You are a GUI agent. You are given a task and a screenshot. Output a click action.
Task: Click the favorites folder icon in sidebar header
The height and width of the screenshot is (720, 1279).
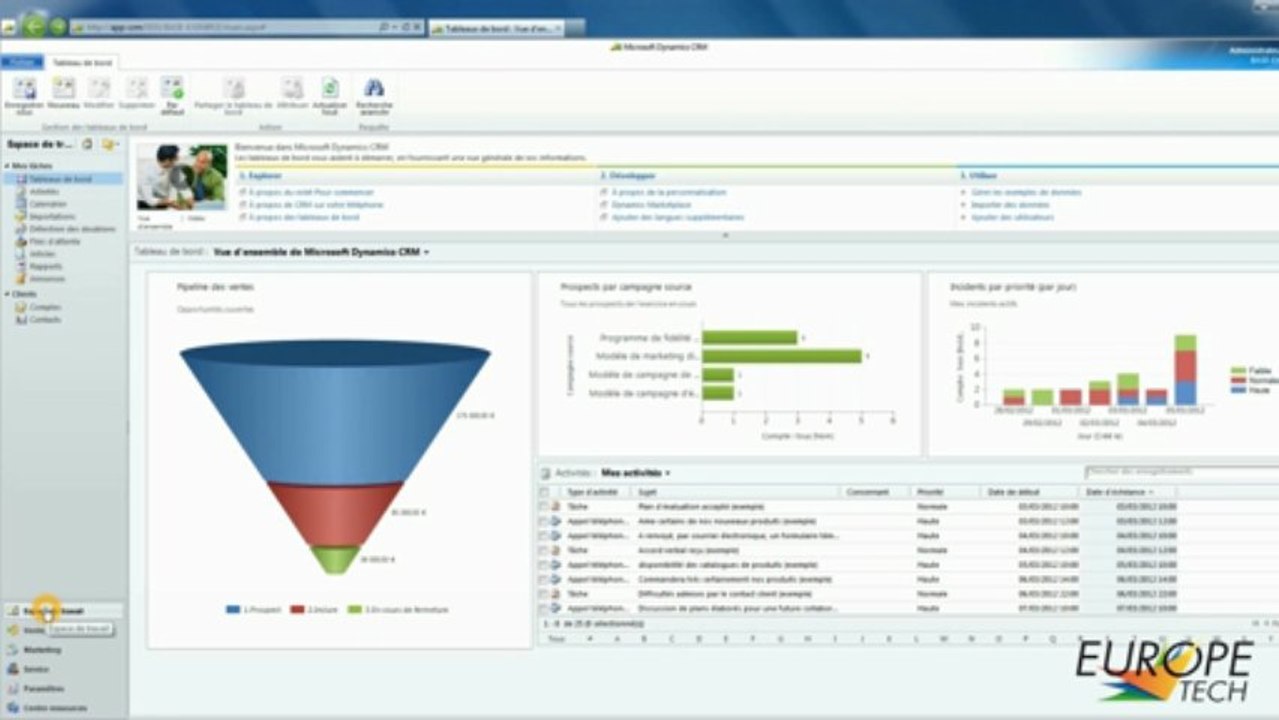pyautogui.click(x=109, y=144)
